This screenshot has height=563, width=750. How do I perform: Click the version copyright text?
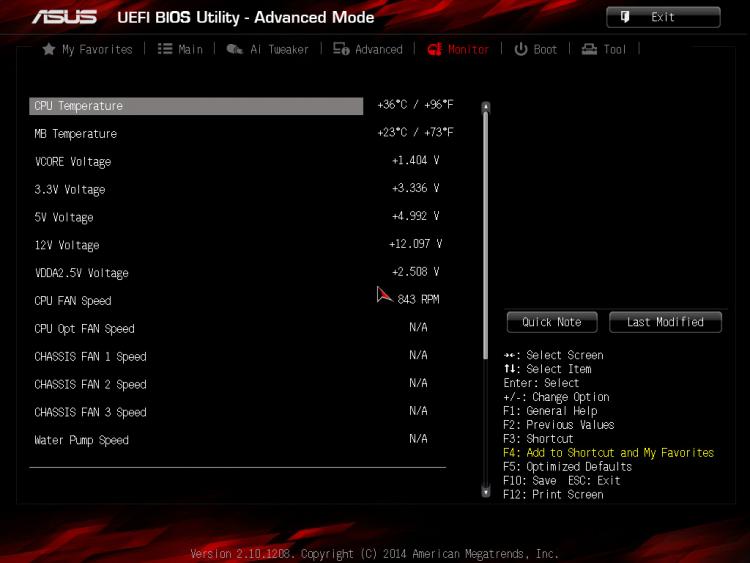pyautogui.click(x=375, y=554)
